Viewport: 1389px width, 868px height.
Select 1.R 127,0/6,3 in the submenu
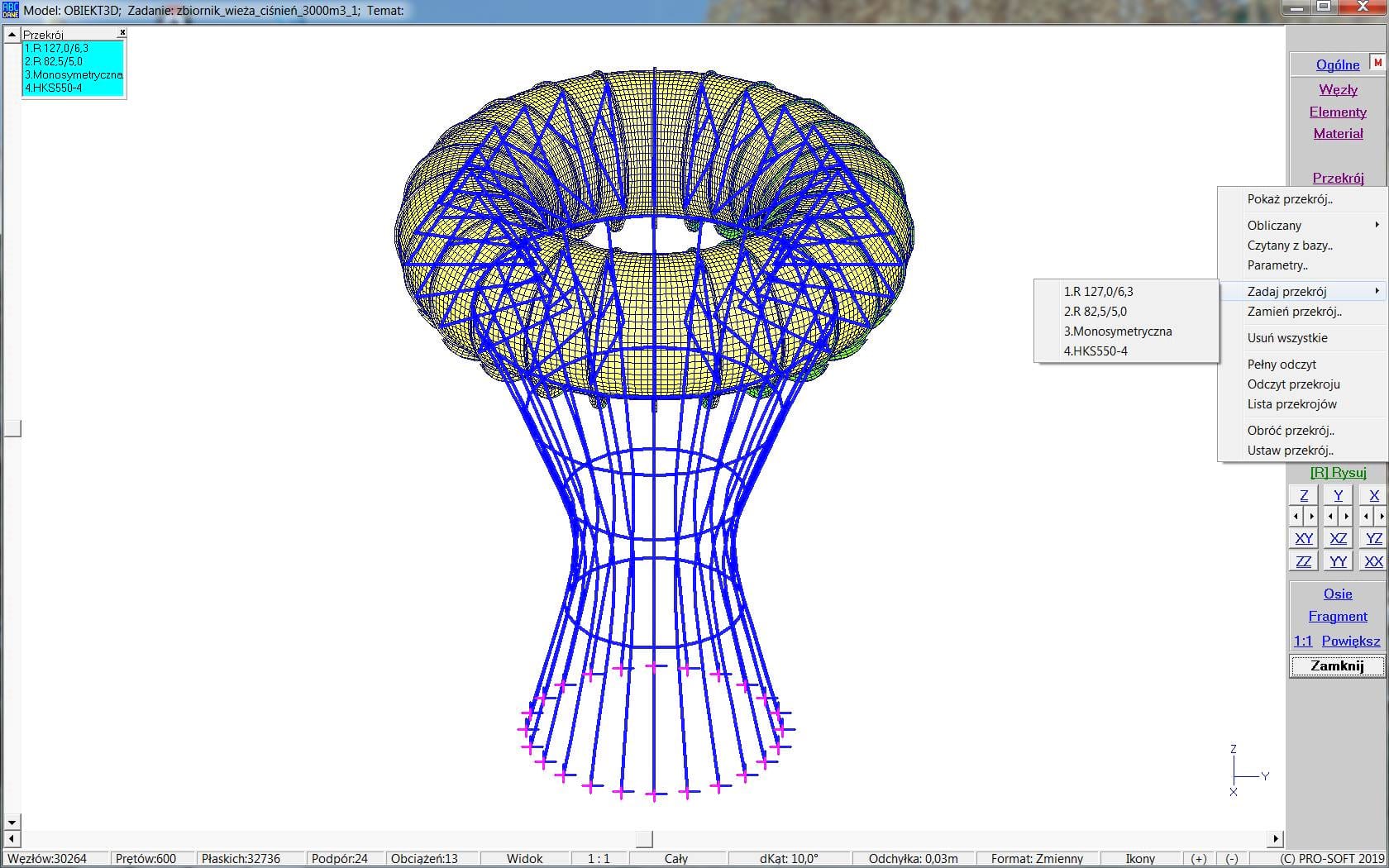1098,291
